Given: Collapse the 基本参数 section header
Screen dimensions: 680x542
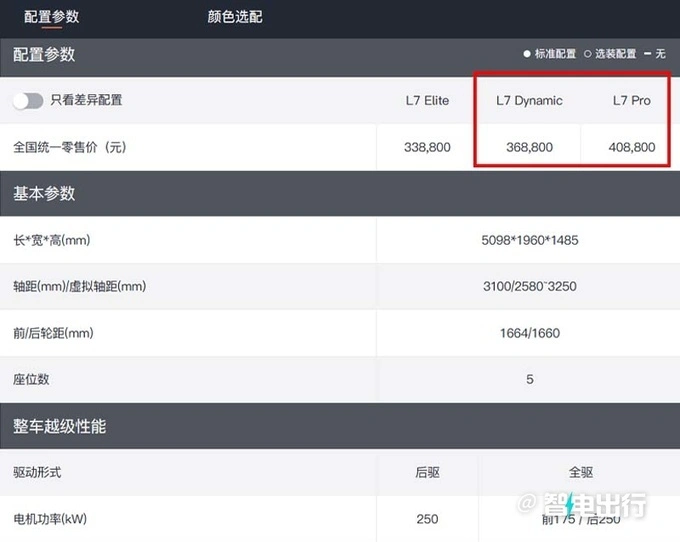Looking at the screenshot, I should 44,192.
